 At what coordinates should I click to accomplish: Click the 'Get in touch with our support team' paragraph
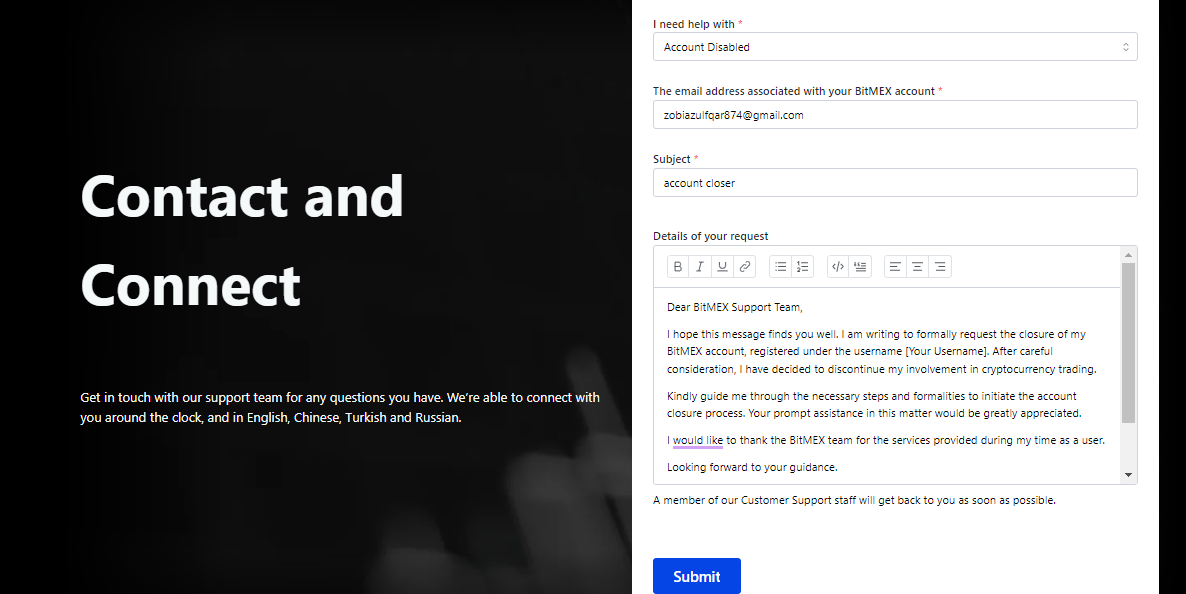tap(340, 407)
